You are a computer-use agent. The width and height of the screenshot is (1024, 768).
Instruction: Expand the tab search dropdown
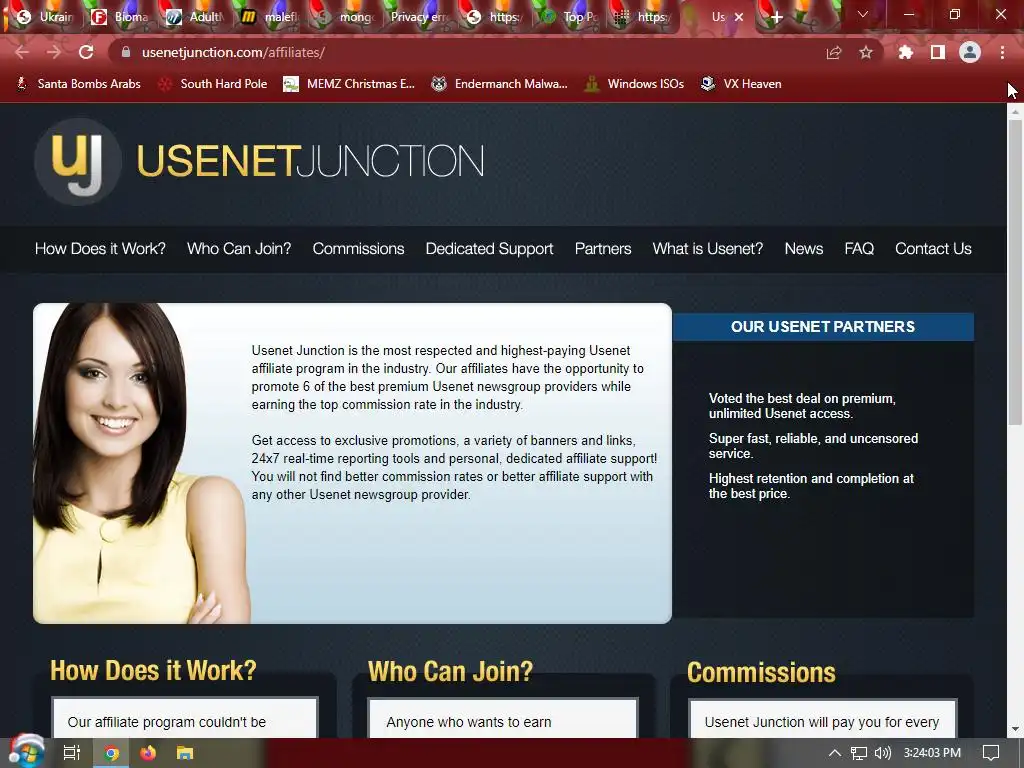(863, 14)
